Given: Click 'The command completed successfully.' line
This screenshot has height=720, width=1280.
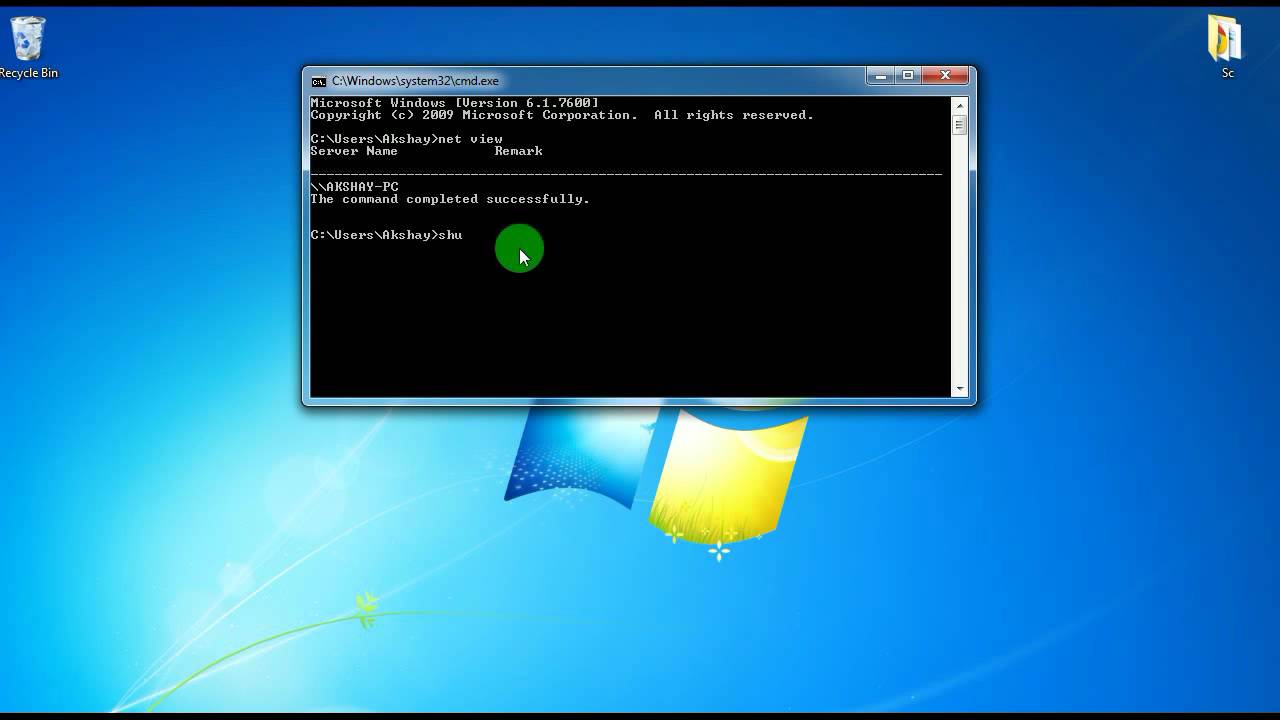Looking at the screenshot, I should click(450, 199).
